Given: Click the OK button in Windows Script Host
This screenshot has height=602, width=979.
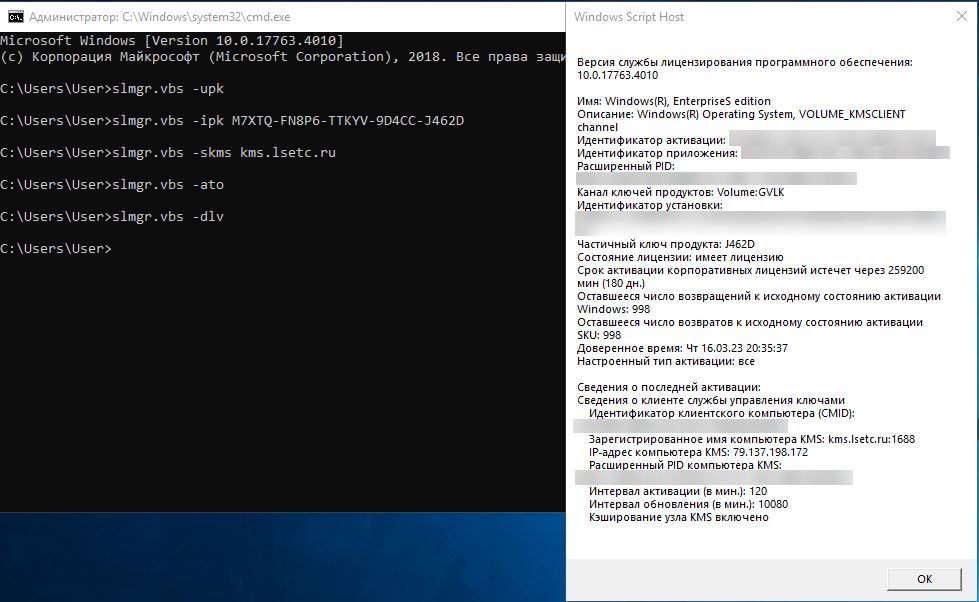Looking at the screenshot, I should click(x=924, y=579).
